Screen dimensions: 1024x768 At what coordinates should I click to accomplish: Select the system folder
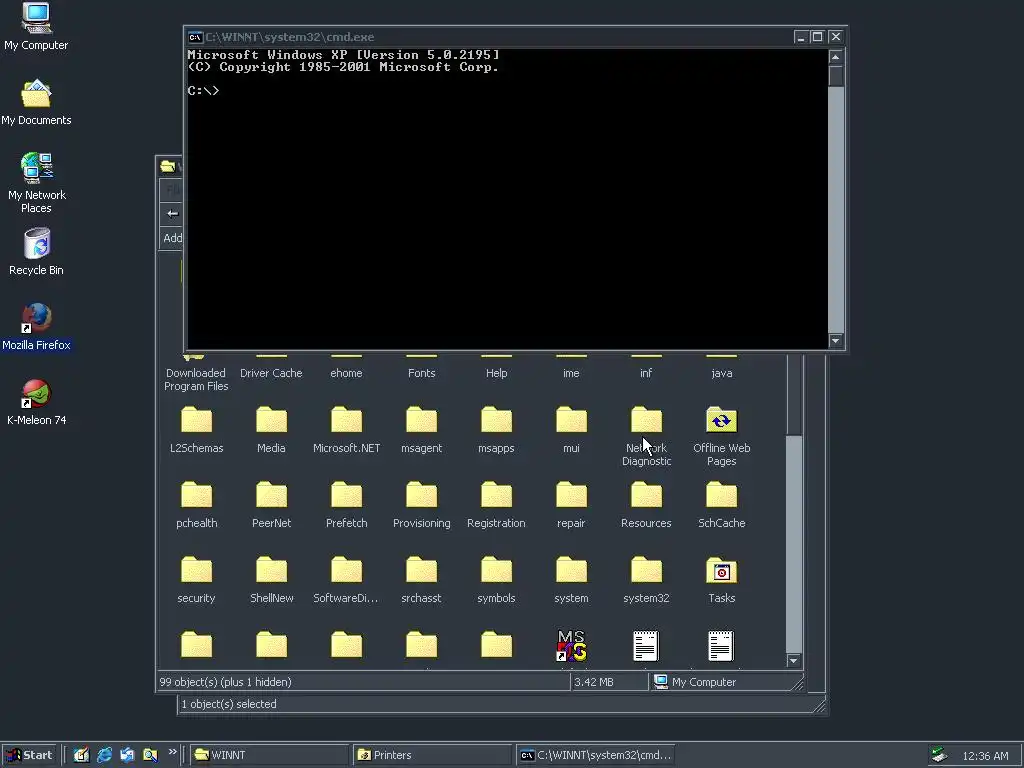click(x=571, y=580)
